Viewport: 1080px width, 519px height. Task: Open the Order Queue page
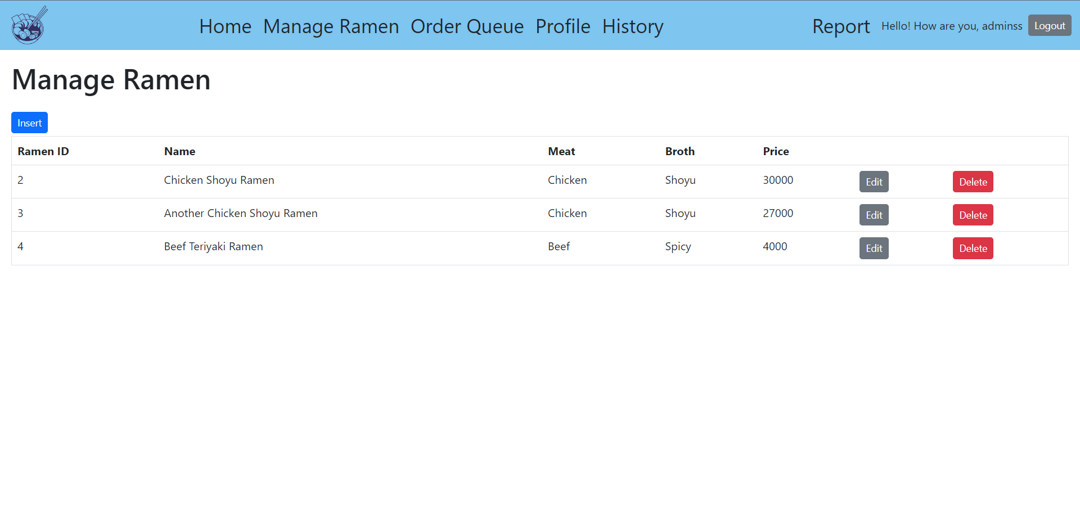tap(467, 26)
